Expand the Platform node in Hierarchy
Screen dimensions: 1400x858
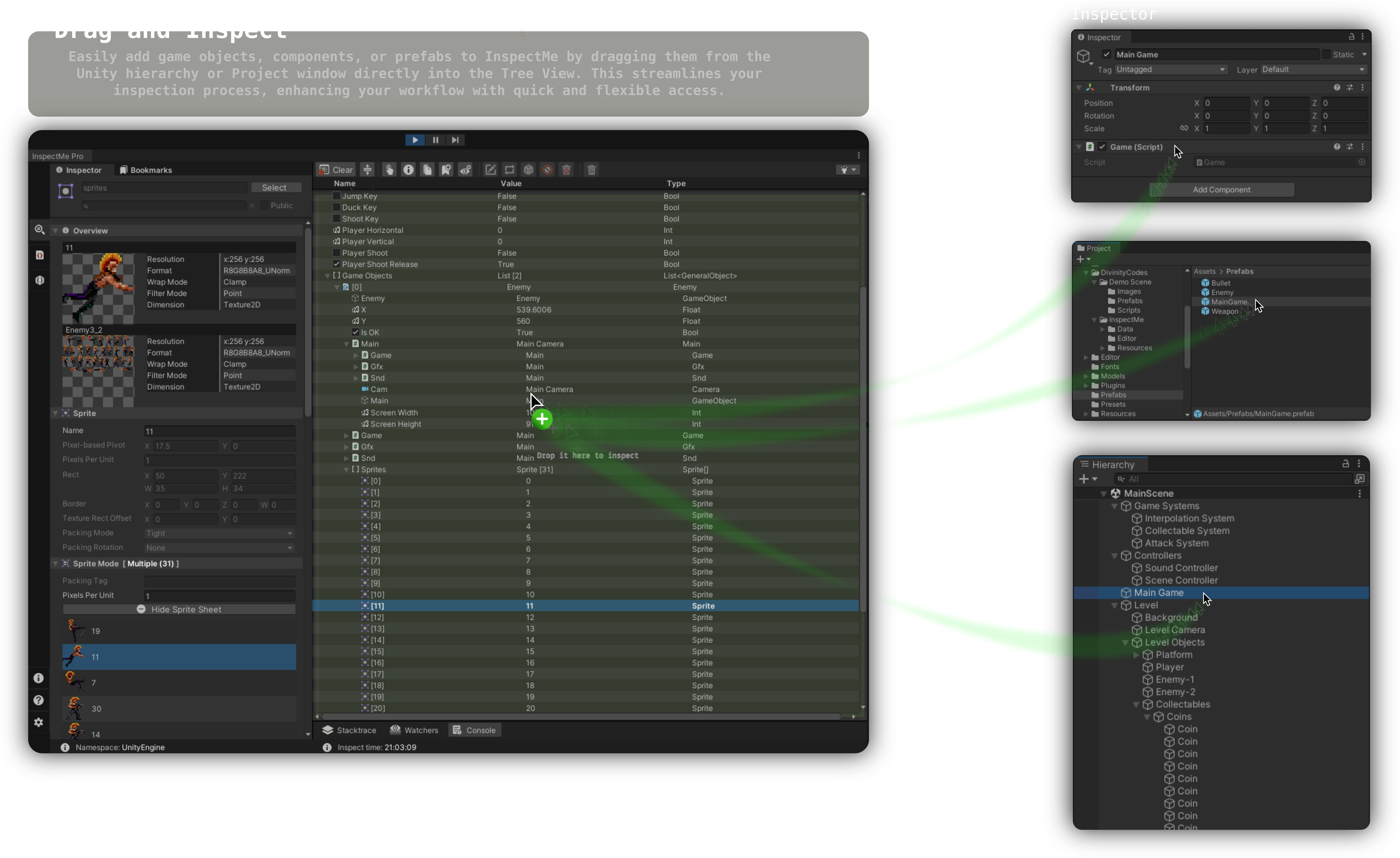pyautogui.click(x=1136, y=655)
